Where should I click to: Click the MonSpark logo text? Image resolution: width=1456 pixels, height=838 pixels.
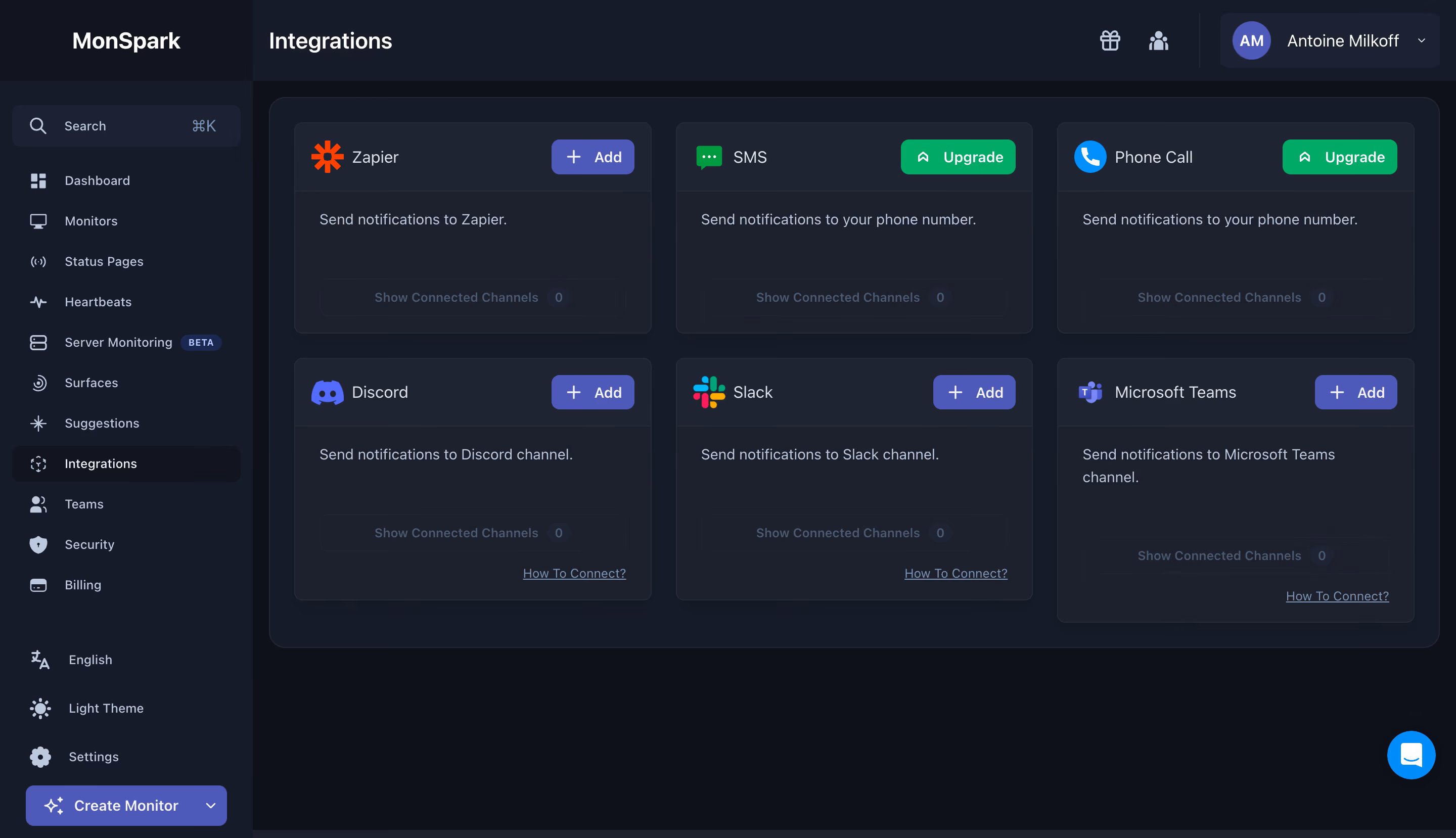(126, 41)
